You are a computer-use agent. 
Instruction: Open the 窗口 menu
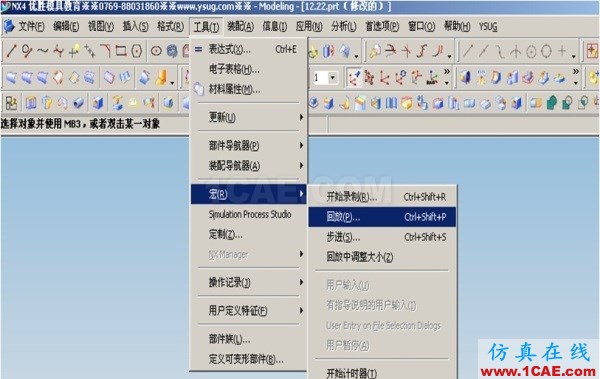pyautogui.click(x=421, y=26)
